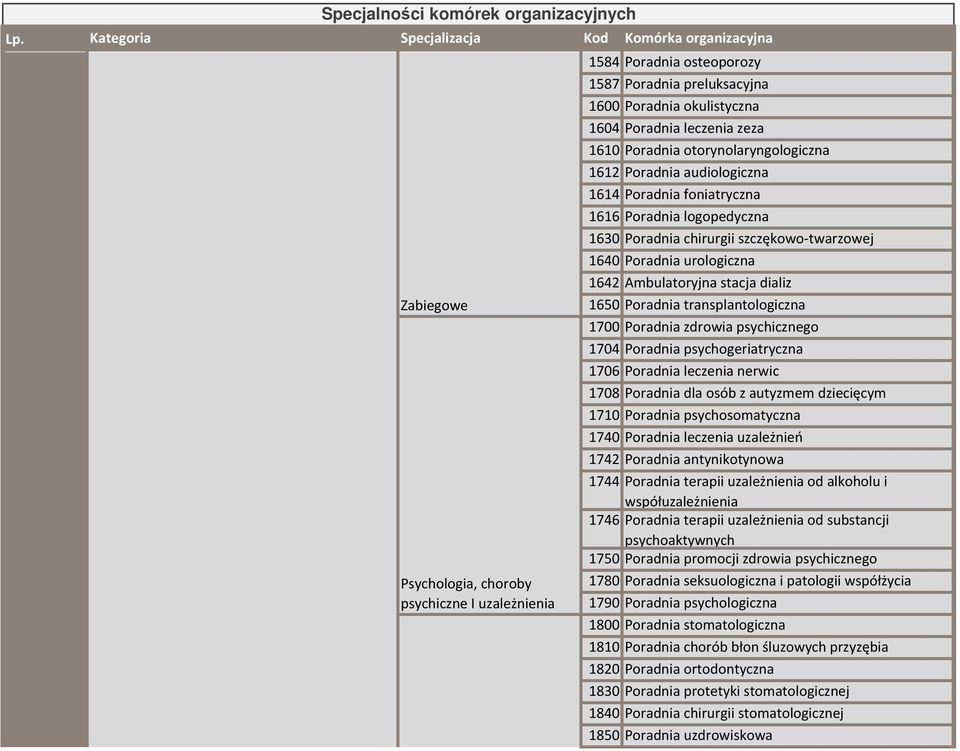Select code cell 1746
Image resolution: width=960 pixels, height=751 pixels.
[601, 528]
